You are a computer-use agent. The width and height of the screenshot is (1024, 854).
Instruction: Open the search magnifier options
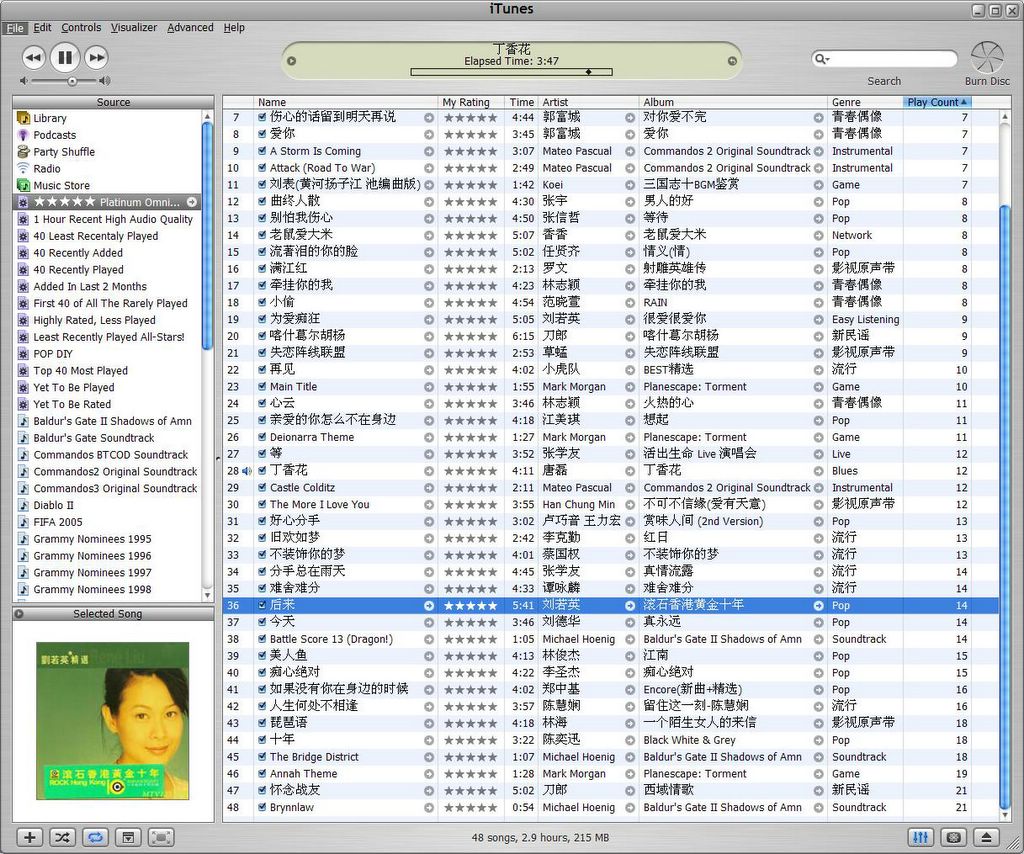pyautogui.click(x=822, y=59)
